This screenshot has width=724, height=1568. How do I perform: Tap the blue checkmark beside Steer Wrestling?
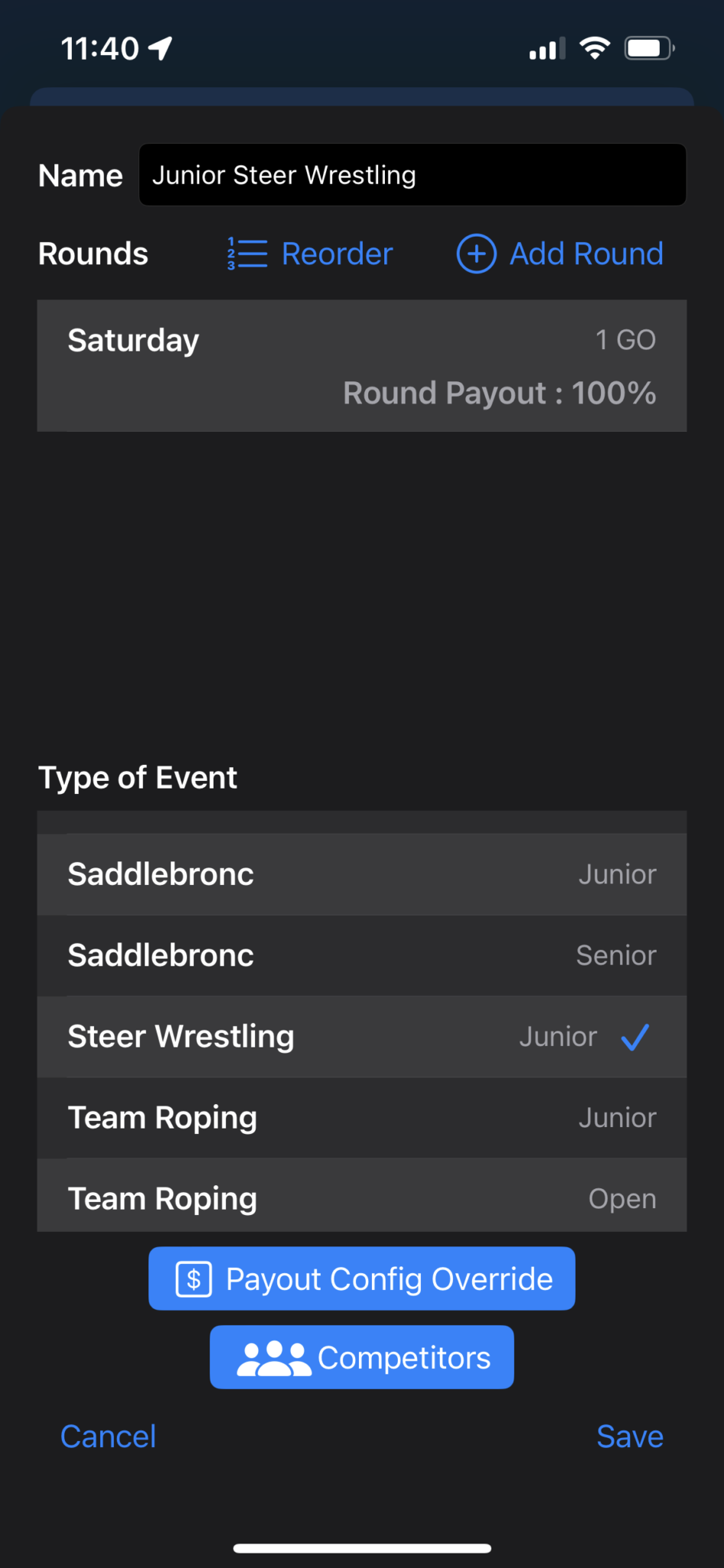pyautogui.click(x=635, y=1037)
